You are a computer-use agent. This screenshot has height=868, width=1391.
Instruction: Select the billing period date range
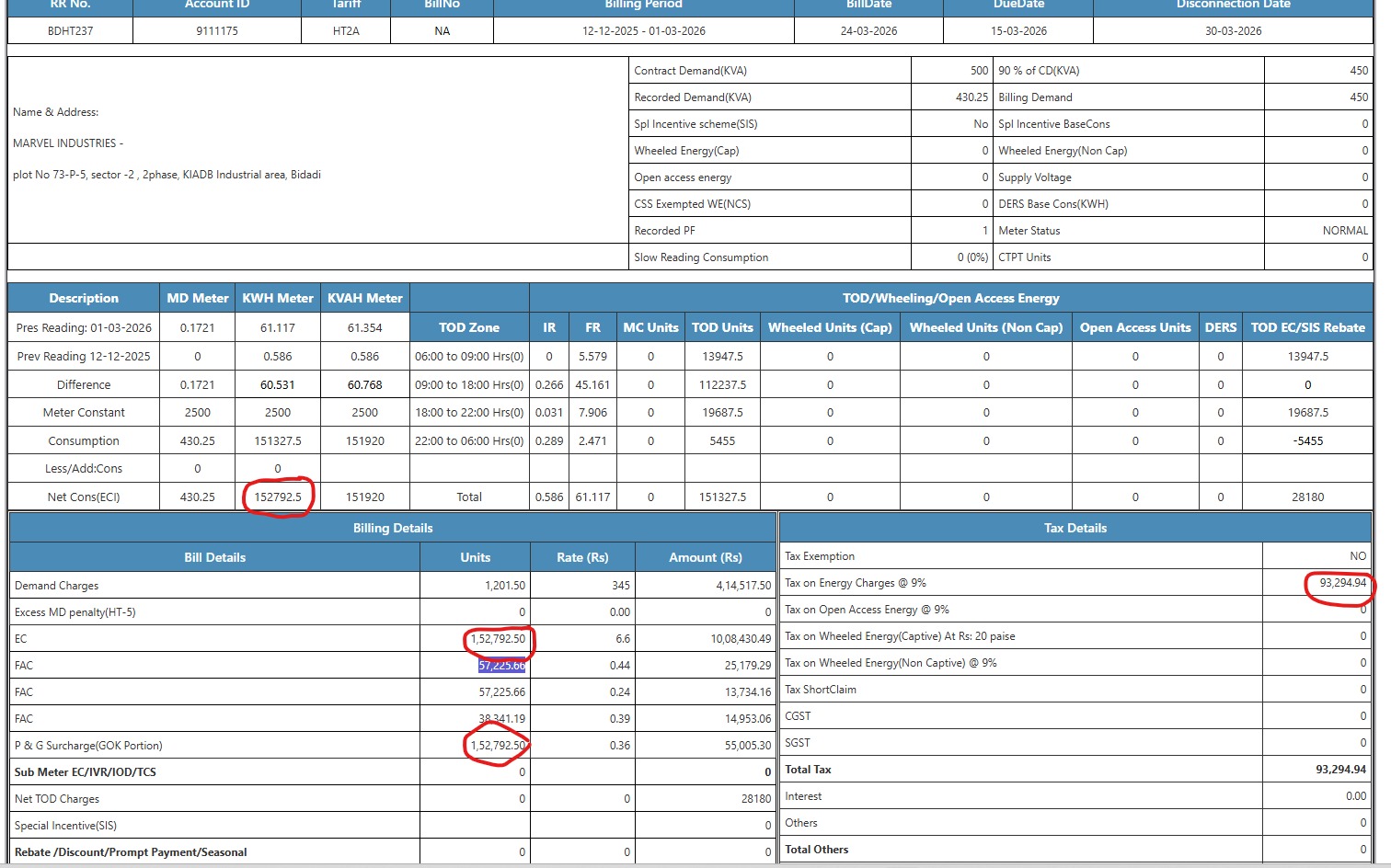point(643,31)
